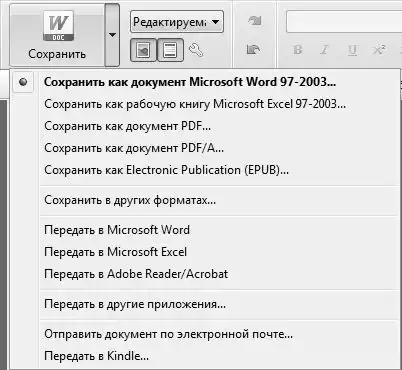Select the Microsoft Word 97-2003 radio bullet
This screenshot has width=402, height=370.
[23, 82]
